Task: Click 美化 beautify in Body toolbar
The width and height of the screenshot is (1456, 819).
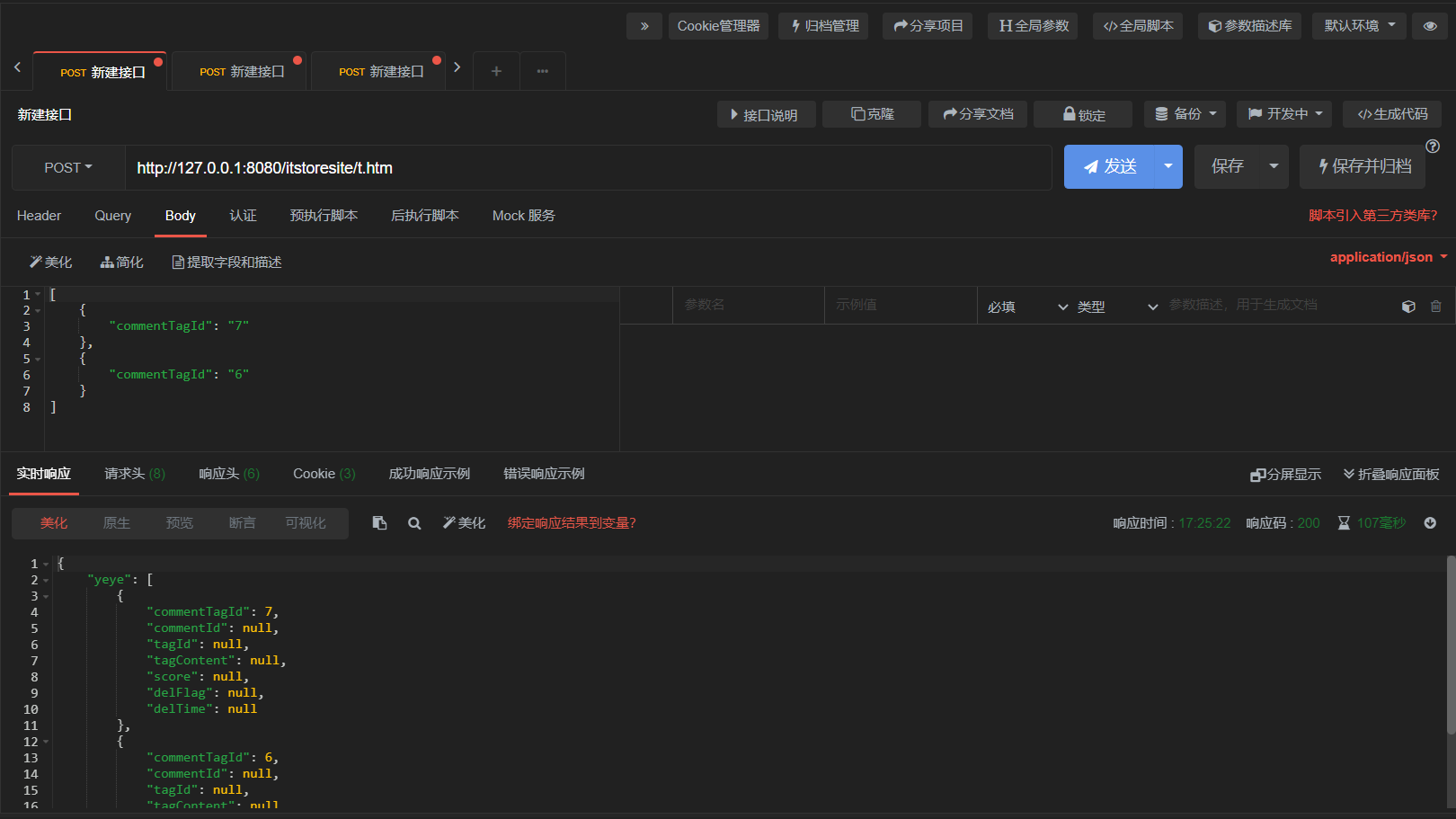Action: pyautogui.click(x=50, y=262)
